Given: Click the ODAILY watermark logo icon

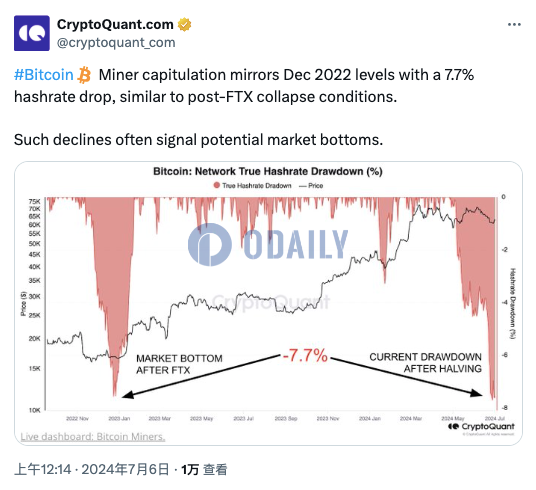Looking at the screenshot, I should pos(210,244).
